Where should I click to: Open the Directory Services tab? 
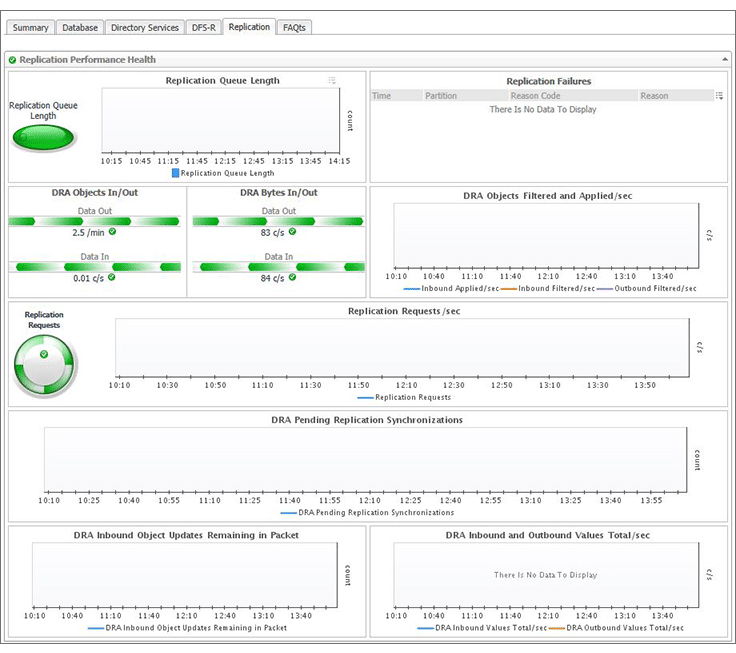click(x=145, y=28)
